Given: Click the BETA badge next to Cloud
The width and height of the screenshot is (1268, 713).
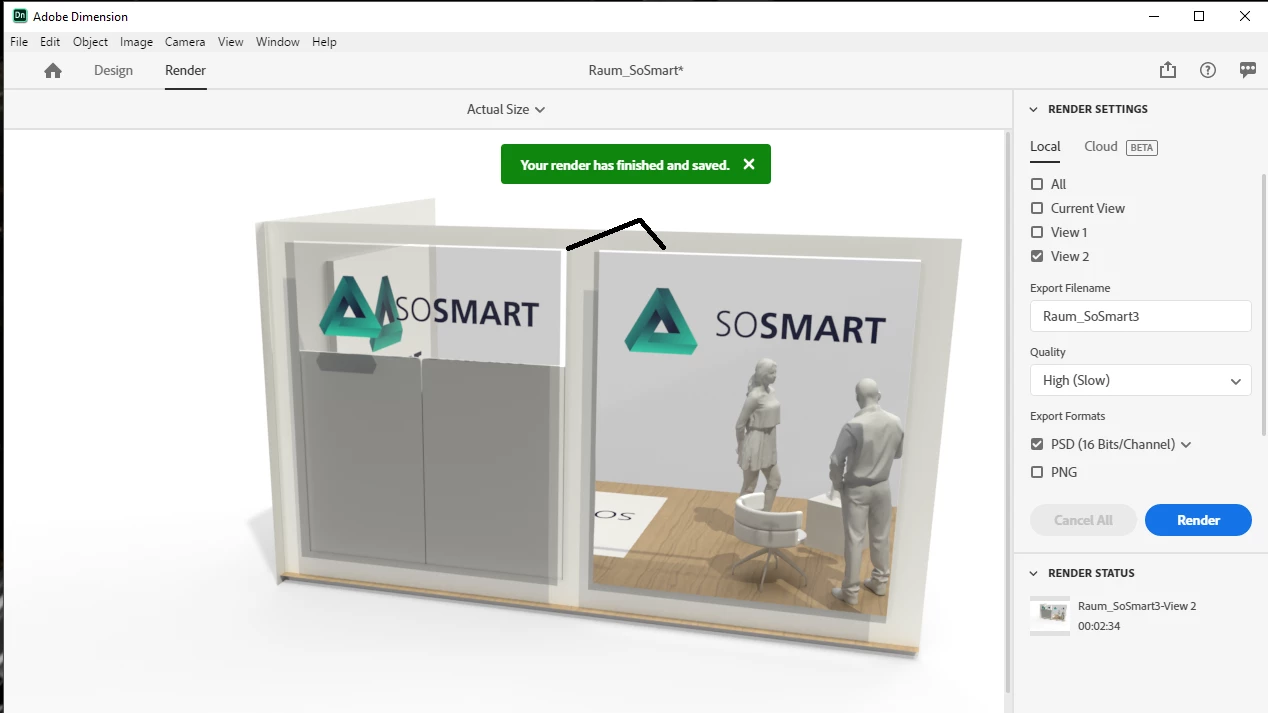Looking at the screenshot, I should click(x=1141, y=147).
